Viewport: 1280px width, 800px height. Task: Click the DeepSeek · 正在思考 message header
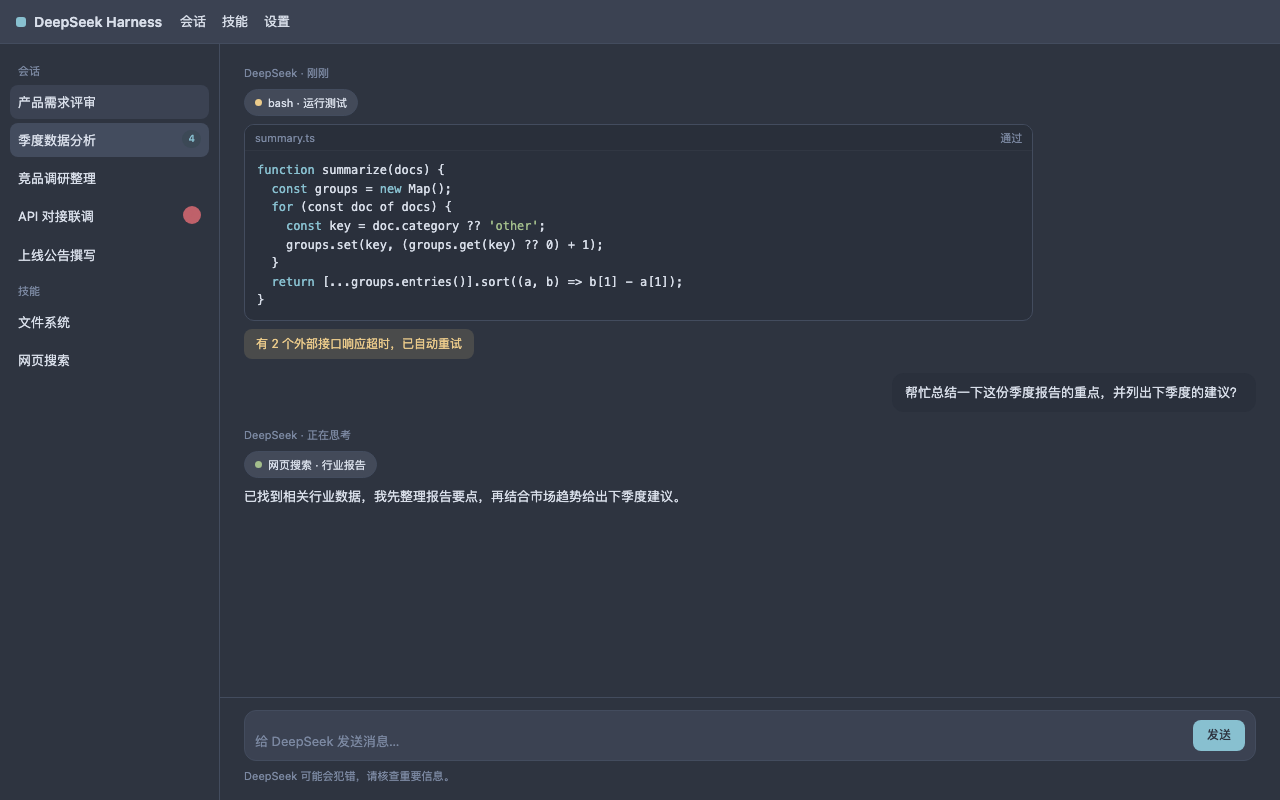tap(297, 435)
